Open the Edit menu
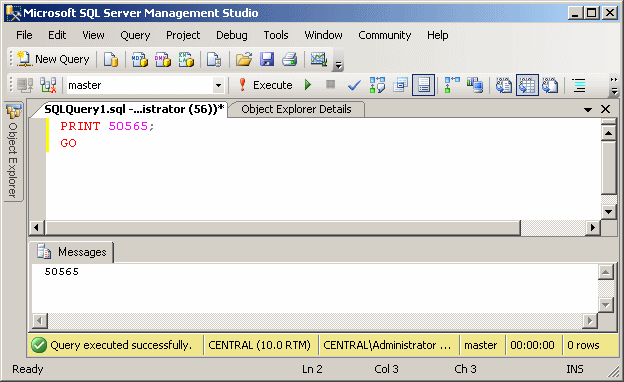This screenshot has width=624, height=382. (x=57, y=35)
